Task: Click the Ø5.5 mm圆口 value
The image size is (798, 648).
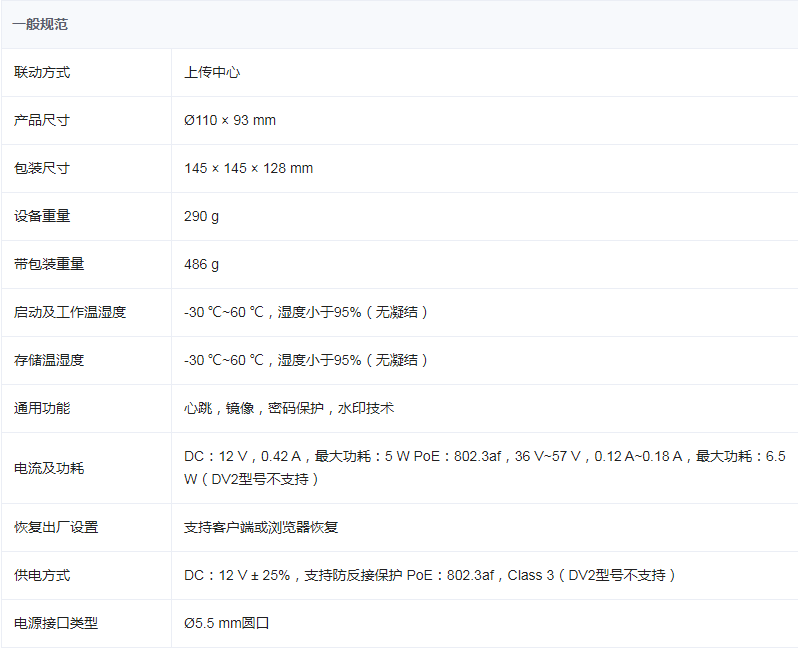Action: (227, 623)
